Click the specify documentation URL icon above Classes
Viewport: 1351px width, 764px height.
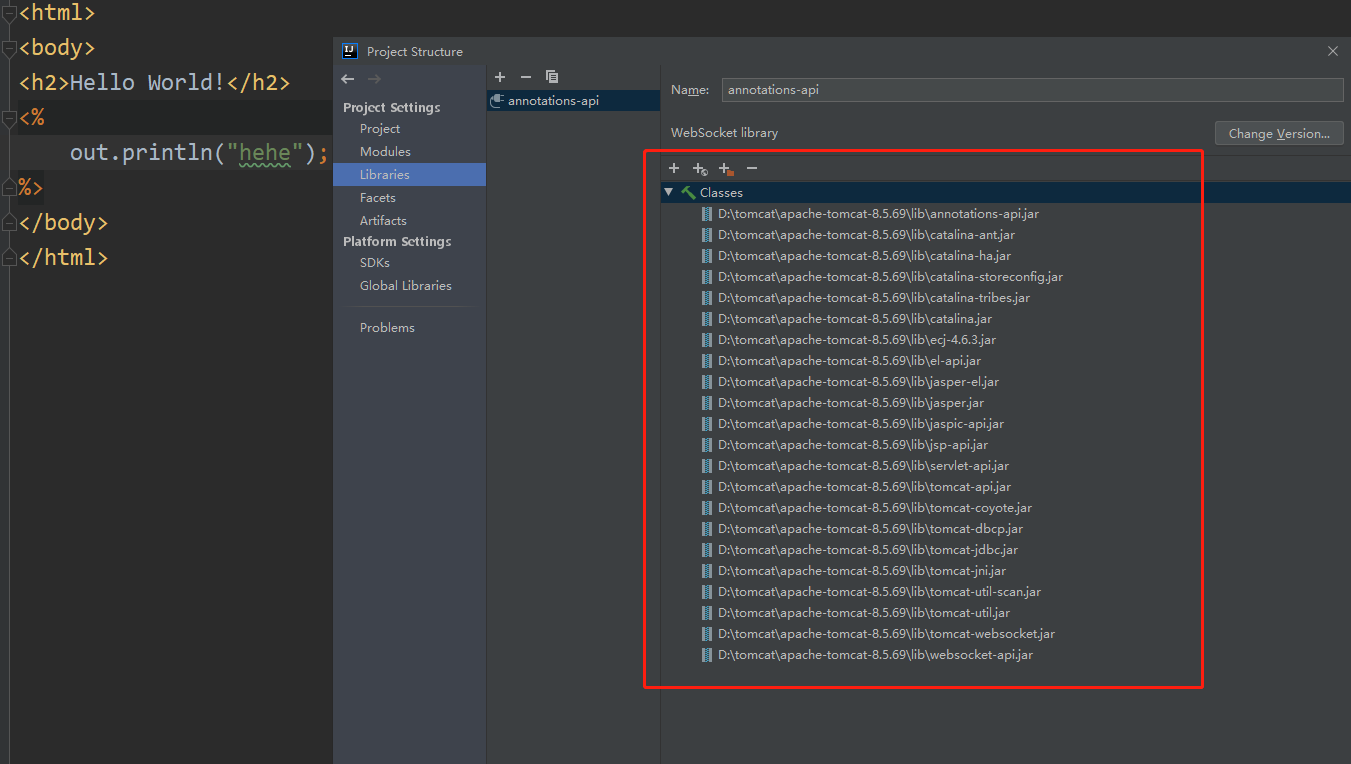click(x=700, y=169)
